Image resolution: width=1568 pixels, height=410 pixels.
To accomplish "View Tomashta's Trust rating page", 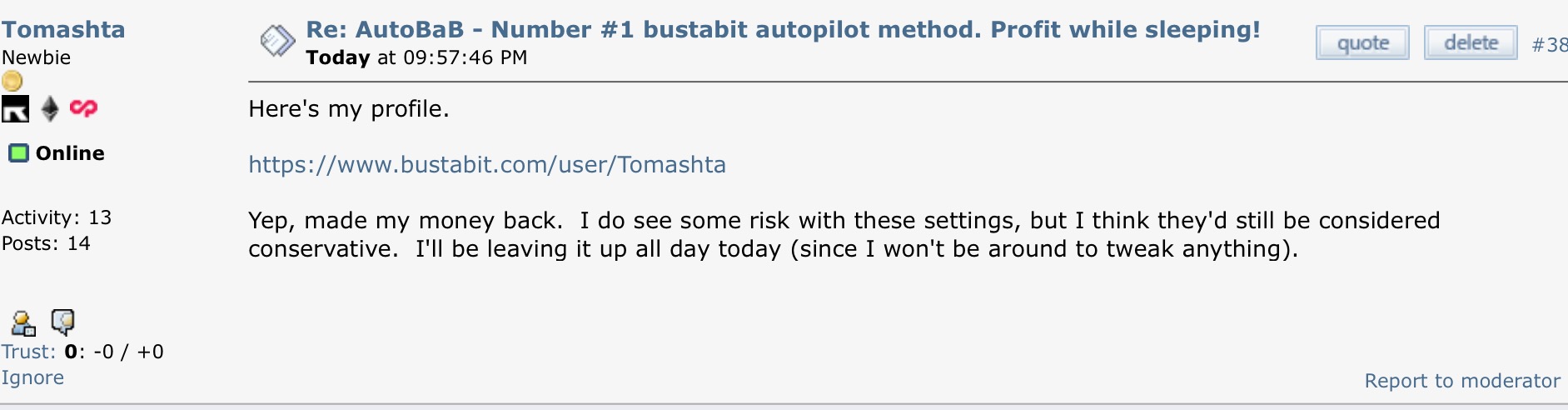I will pos(28,352).
